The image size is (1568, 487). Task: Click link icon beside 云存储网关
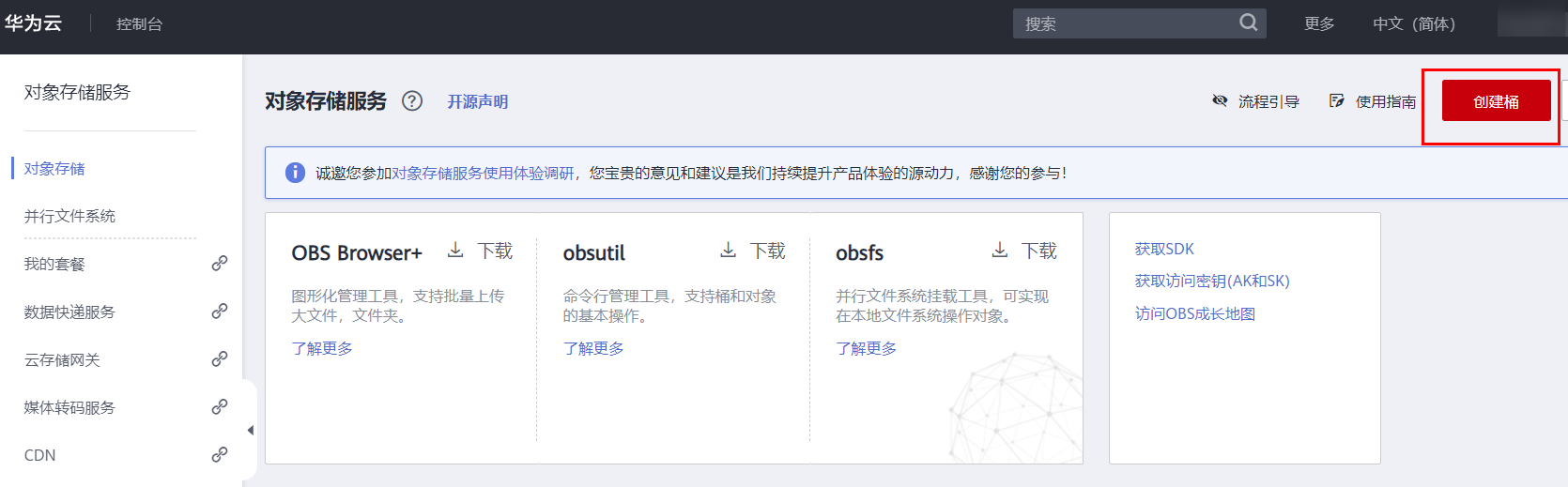coord(220,359)
